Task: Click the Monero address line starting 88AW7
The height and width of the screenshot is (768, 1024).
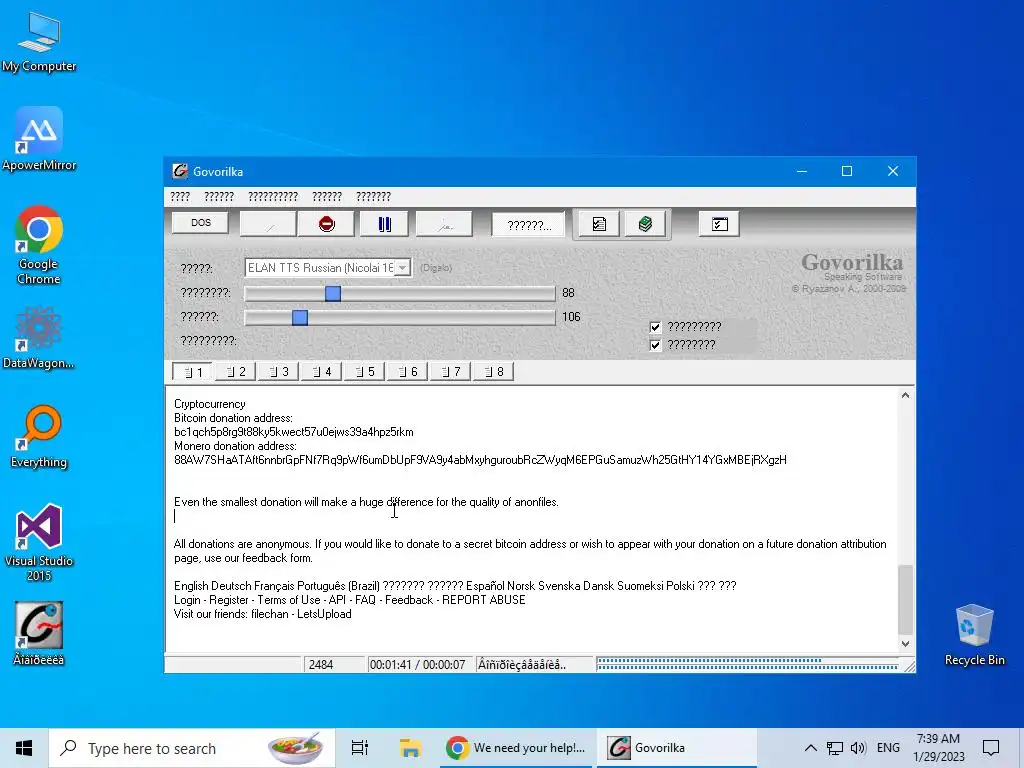Action: (x=480, y=460)
